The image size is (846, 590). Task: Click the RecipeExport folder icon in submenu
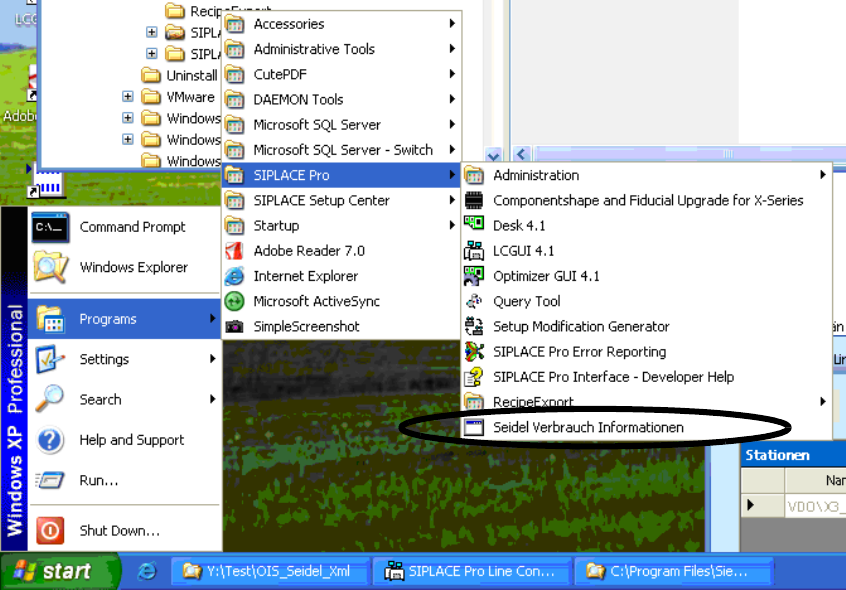coord(474,402)
